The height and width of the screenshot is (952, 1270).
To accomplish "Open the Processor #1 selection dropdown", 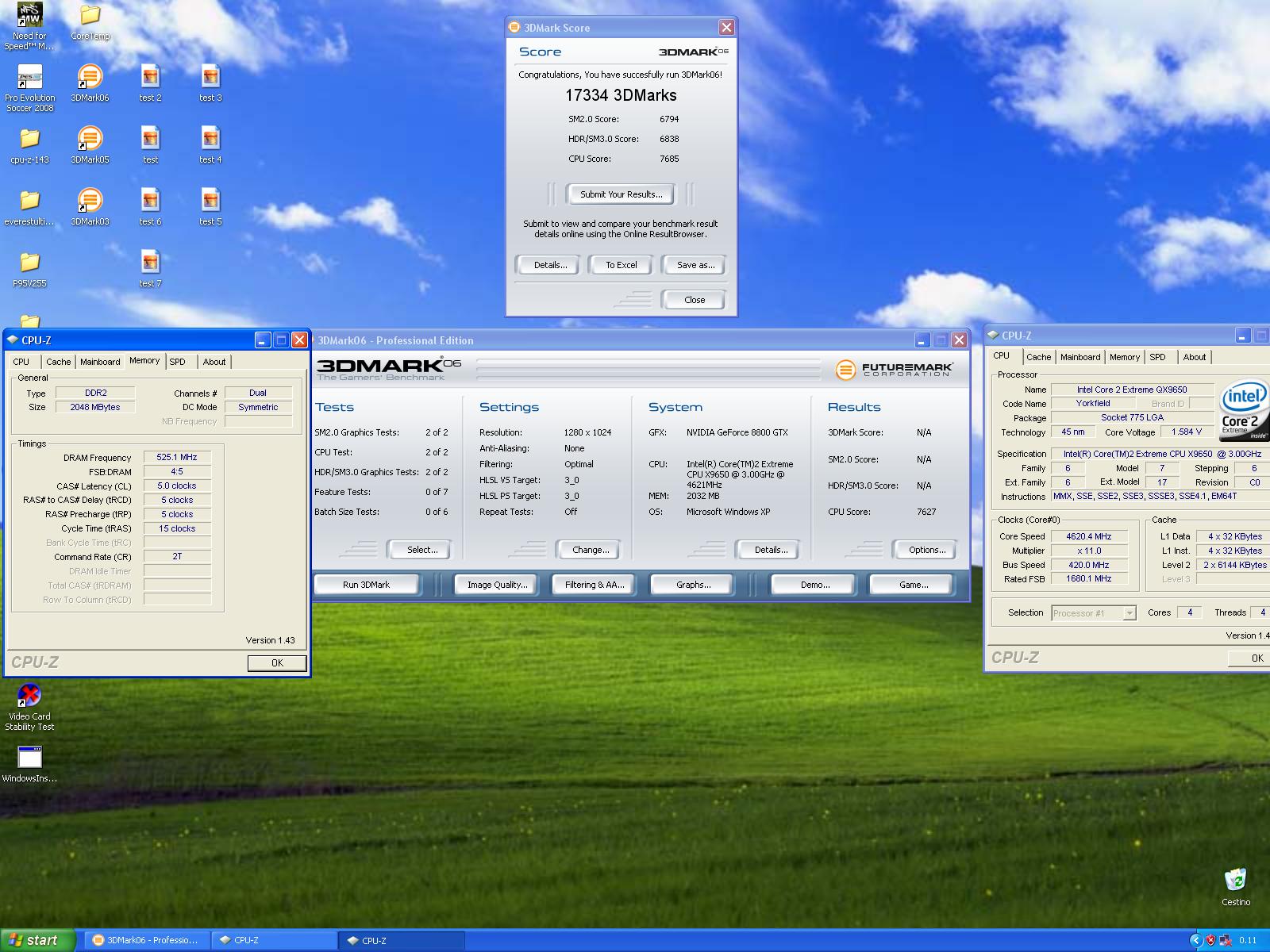I will pos(1094,612).
